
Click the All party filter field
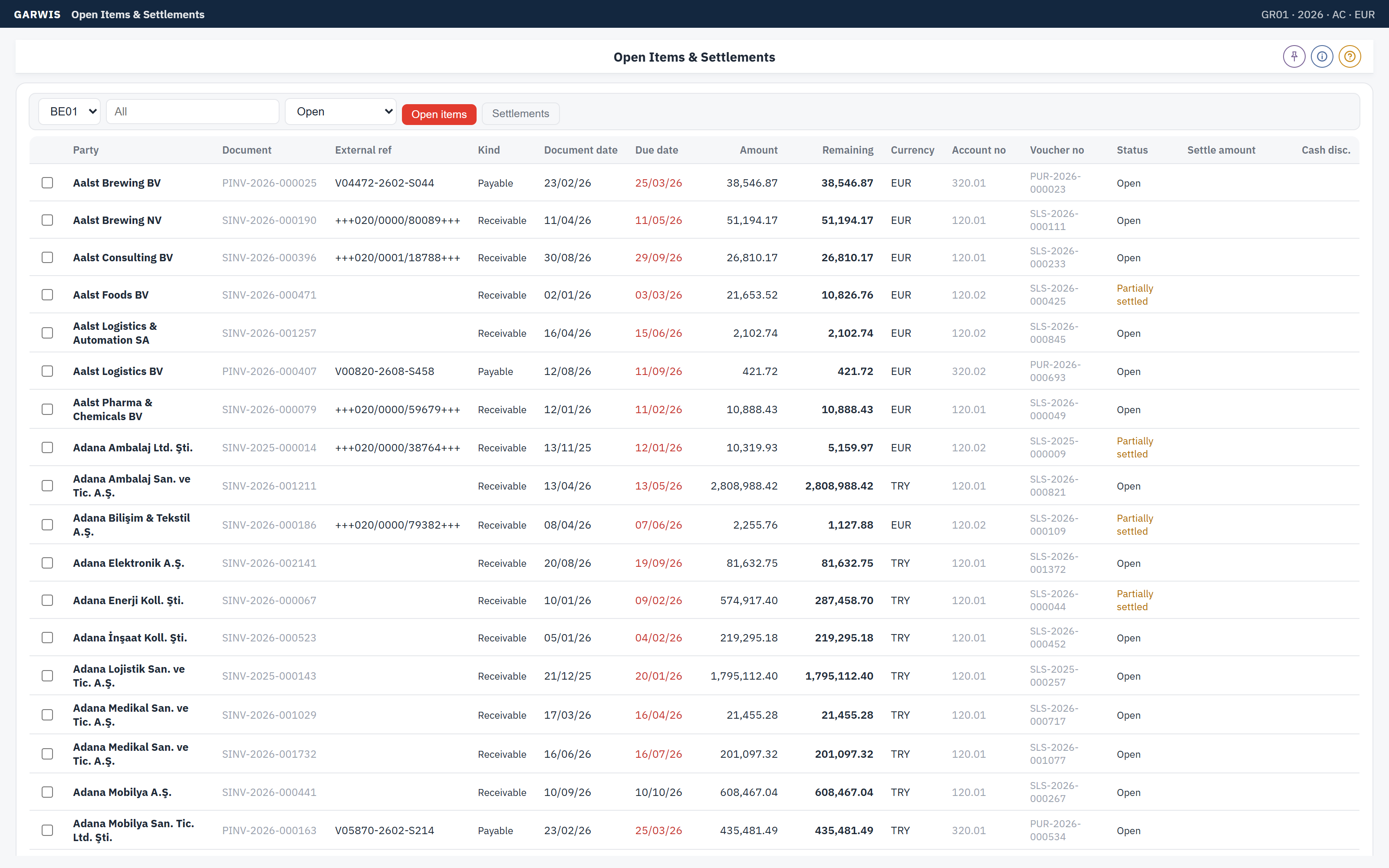pos(192,112)
